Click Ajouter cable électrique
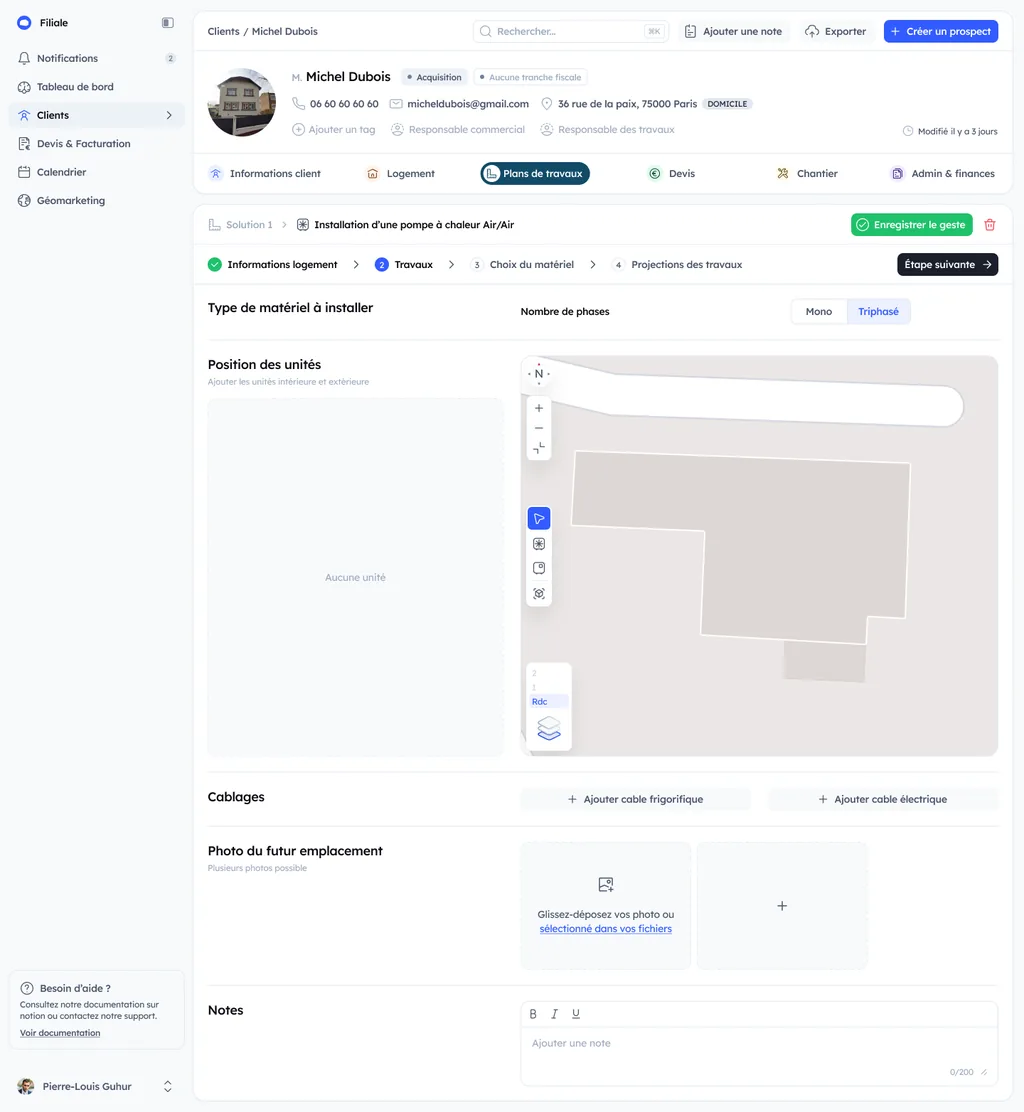This screenshot has height=1112, width=1024. (883, 799)
